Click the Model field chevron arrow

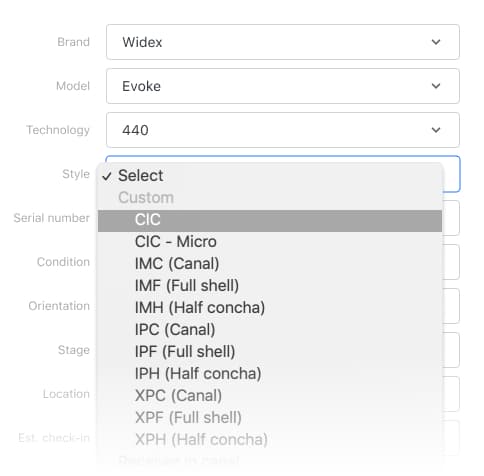click(x=436, y=86)
